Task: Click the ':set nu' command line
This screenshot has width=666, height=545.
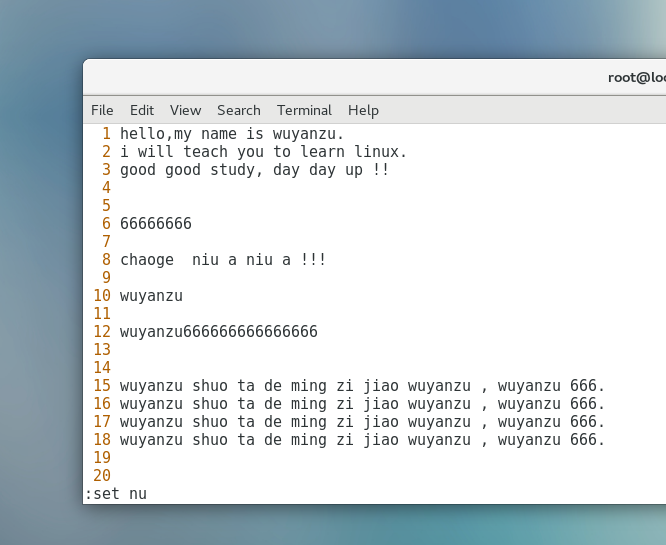Action: tap(116, 494)
